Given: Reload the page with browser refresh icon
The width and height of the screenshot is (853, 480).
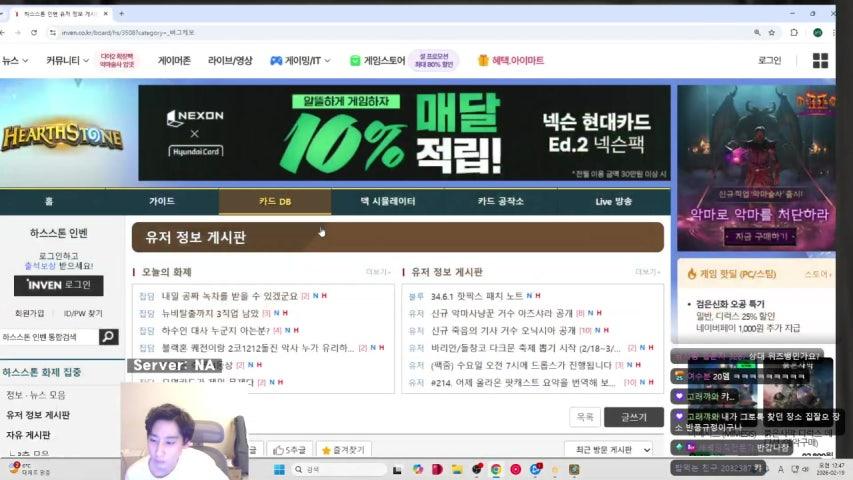Looking at the screenshot, I should click(34, 33).
